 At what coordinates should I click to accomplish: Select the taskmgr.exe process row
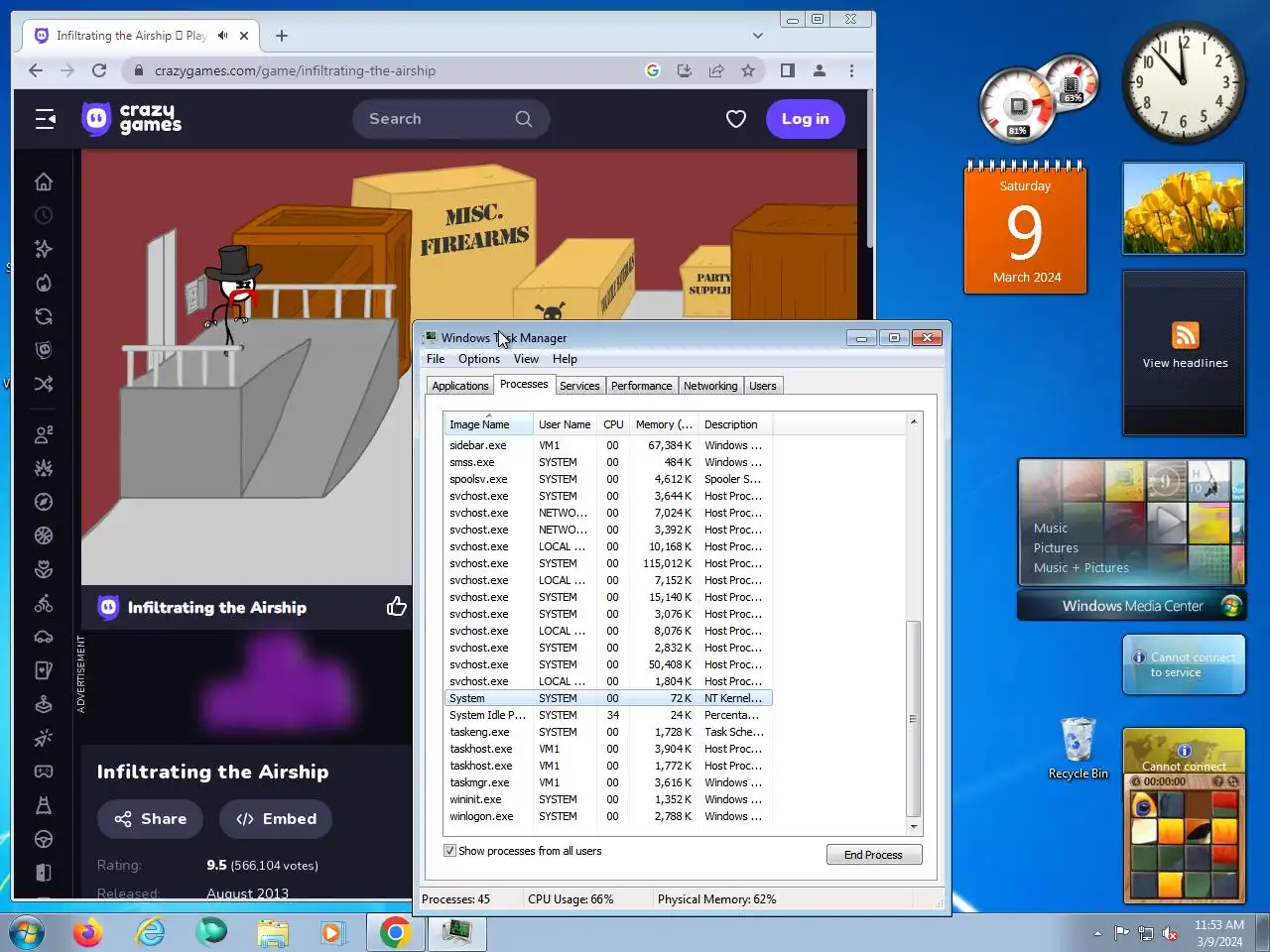[608, 782]
